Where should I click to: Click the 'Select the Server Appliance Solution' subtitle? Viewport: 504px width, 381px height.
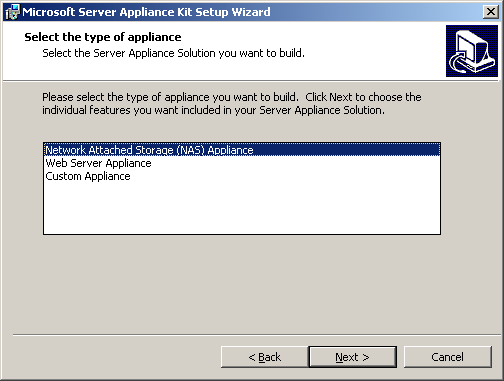click(173, 53)
